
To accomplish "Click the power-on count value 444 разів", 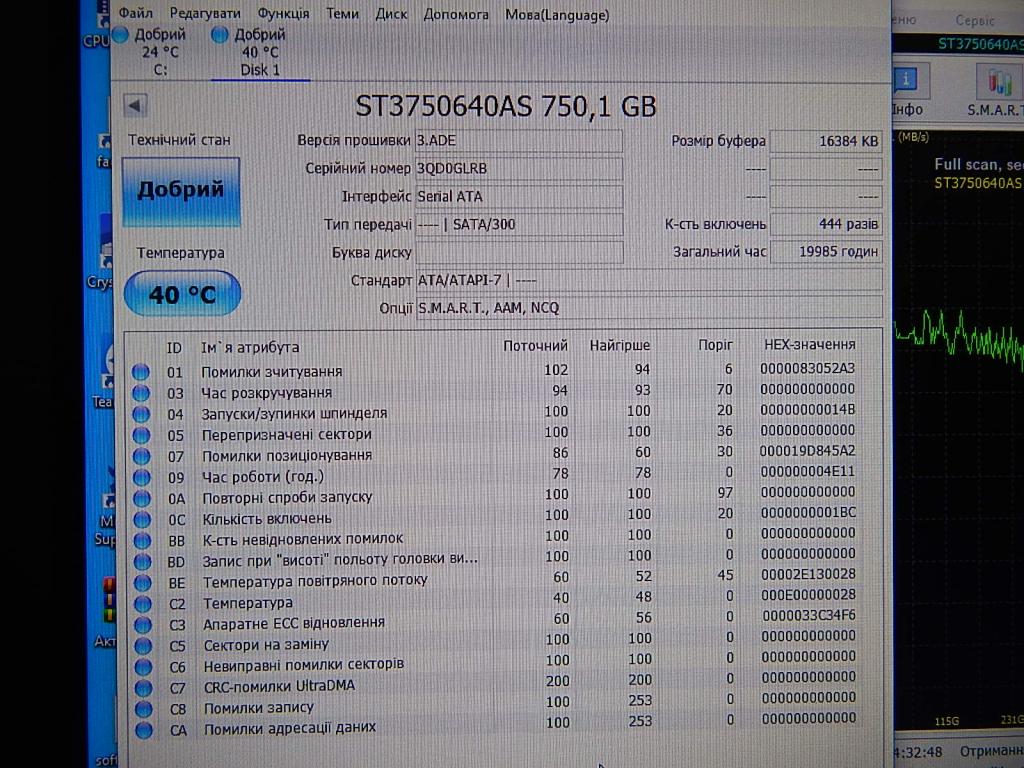I will tap(826, 224).
